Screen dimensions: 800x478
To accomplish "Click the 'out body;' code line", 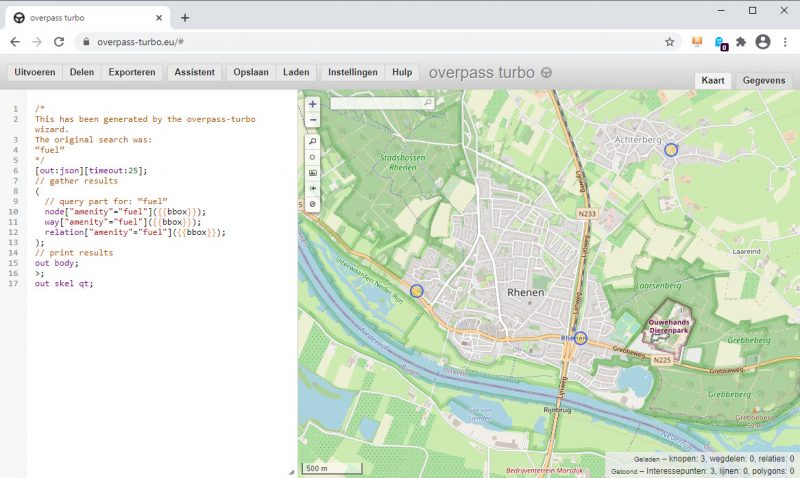I will (57, 263).
